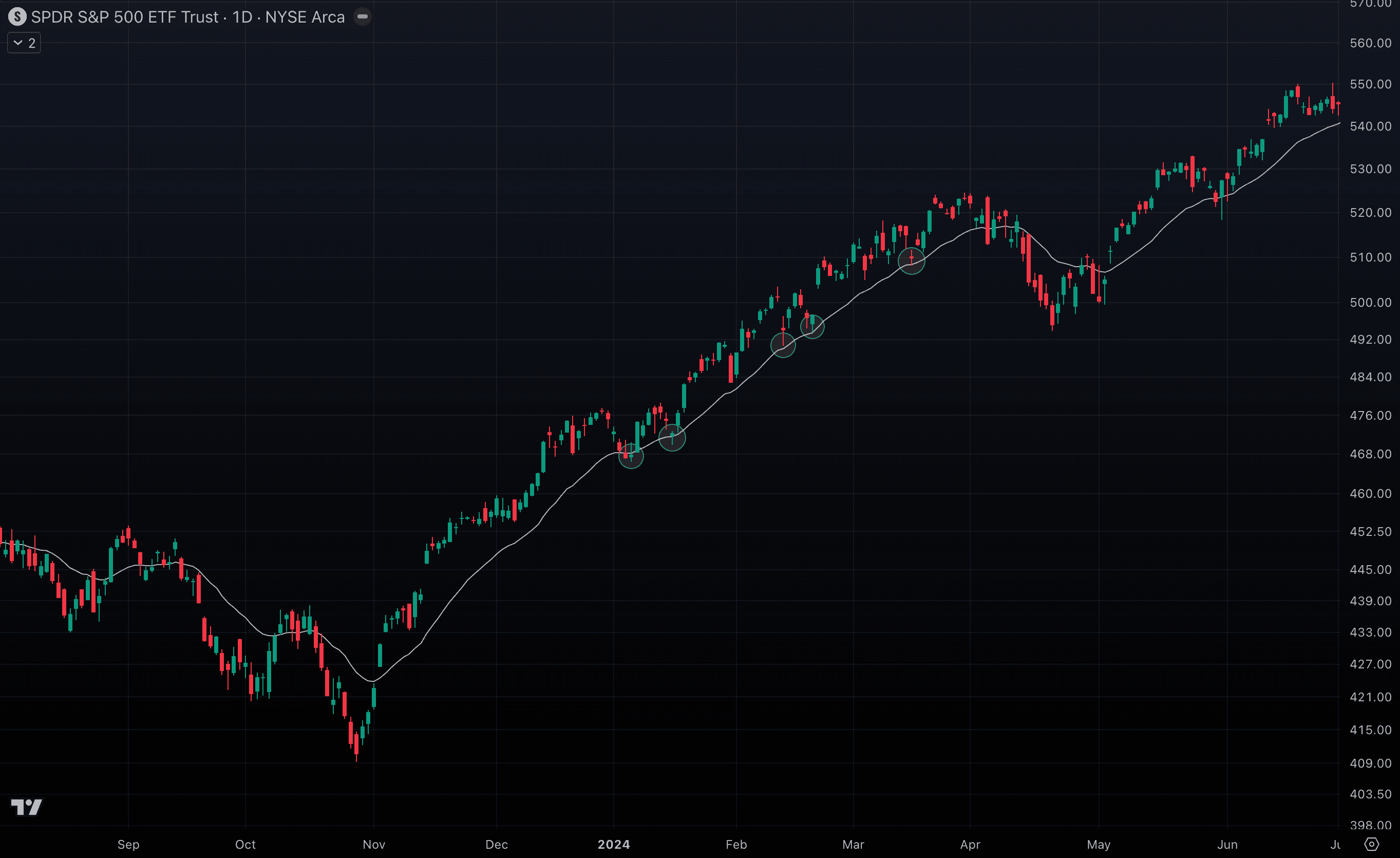Click the circled marker in mid-January near 470
The width and height of the screenshot is (1400, 858).
(x=672, y=437)
